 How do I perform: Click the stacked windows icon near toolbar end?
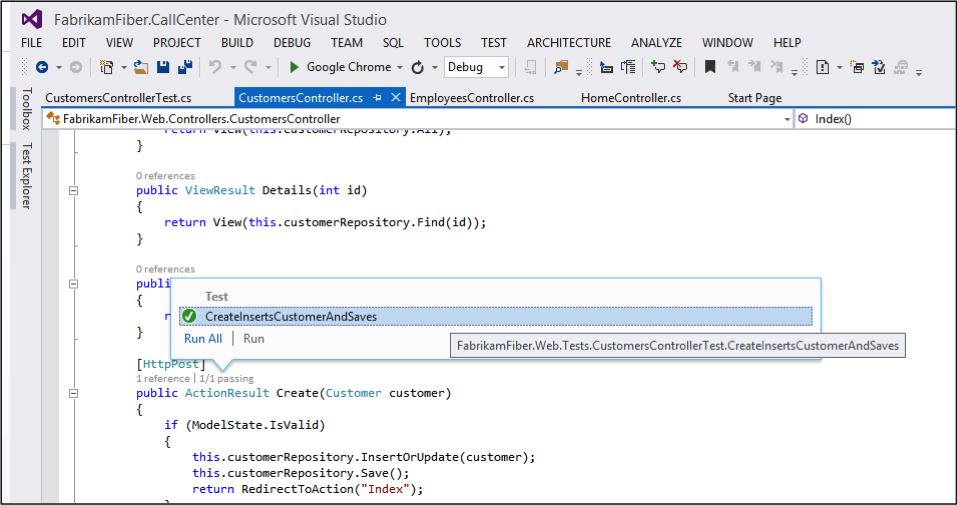[857, 67]
